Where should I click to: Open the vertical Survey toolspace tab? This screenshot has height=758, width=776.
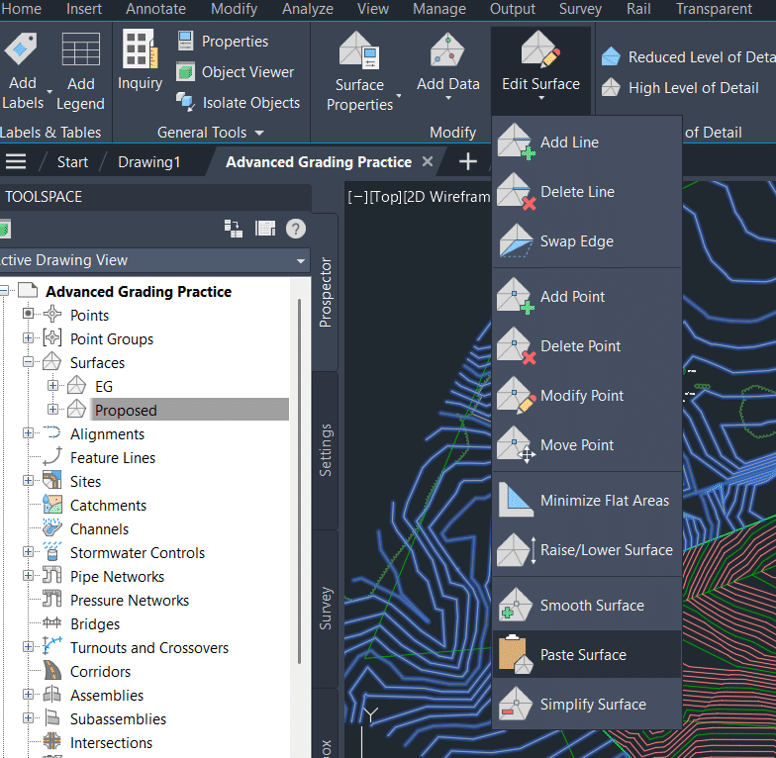[325, 608]
